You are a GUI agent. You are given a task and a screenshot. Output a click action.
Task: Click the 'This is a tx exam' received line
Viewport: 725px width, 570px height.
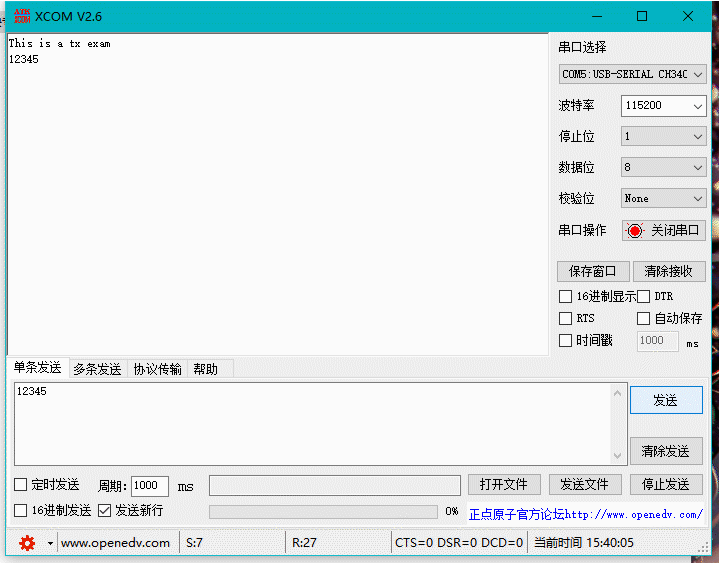(60, 44)
